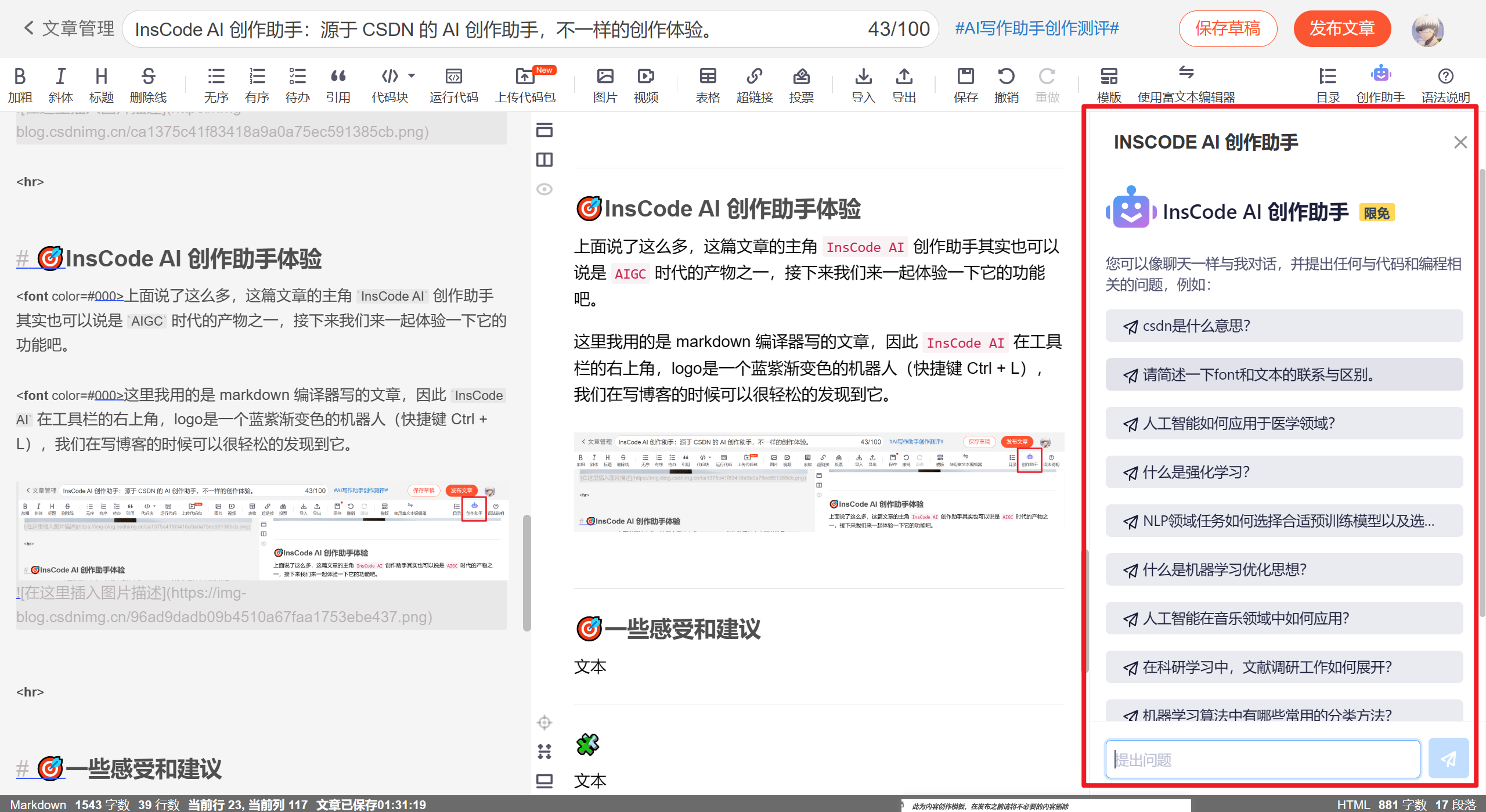Image resolution: width=1486 pixels, height=812 pixels.
Task: Select "什么是强化学习?" suggestion
Action: coord(1284,472)
